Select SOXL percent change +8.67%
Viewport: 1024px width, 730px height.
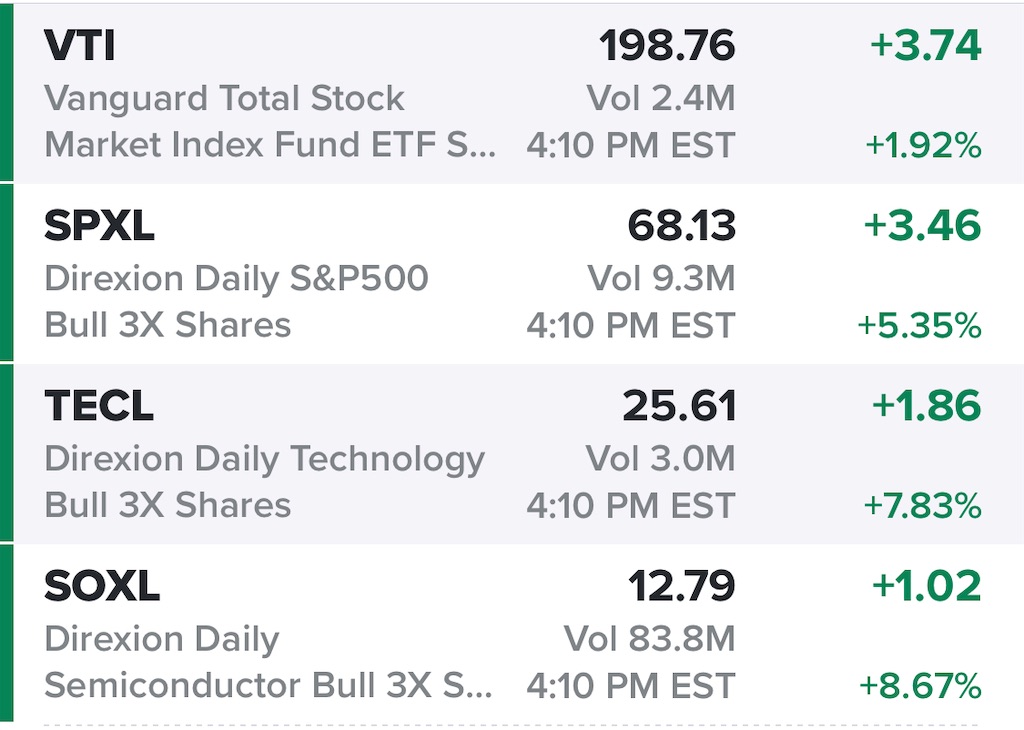point(920,687)
